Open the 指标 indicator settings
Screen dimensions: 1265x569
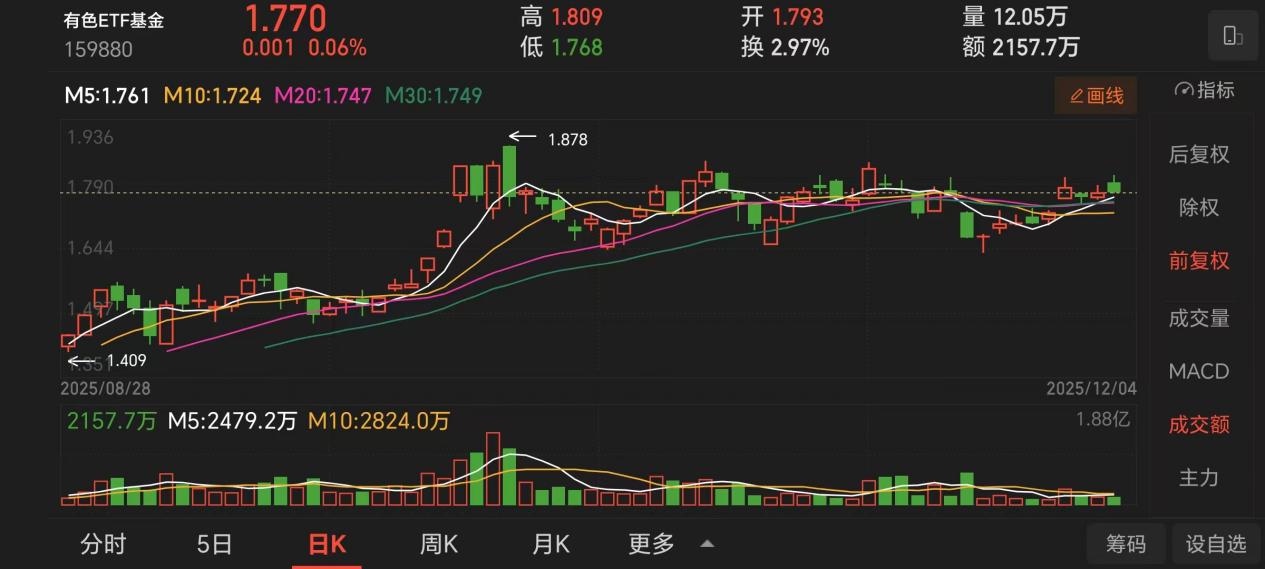point(1205,90)
